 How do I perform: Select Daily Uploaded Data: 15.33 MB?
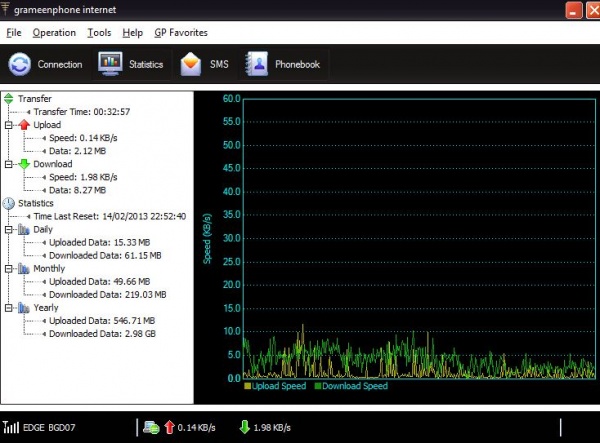tap(99, 242)
